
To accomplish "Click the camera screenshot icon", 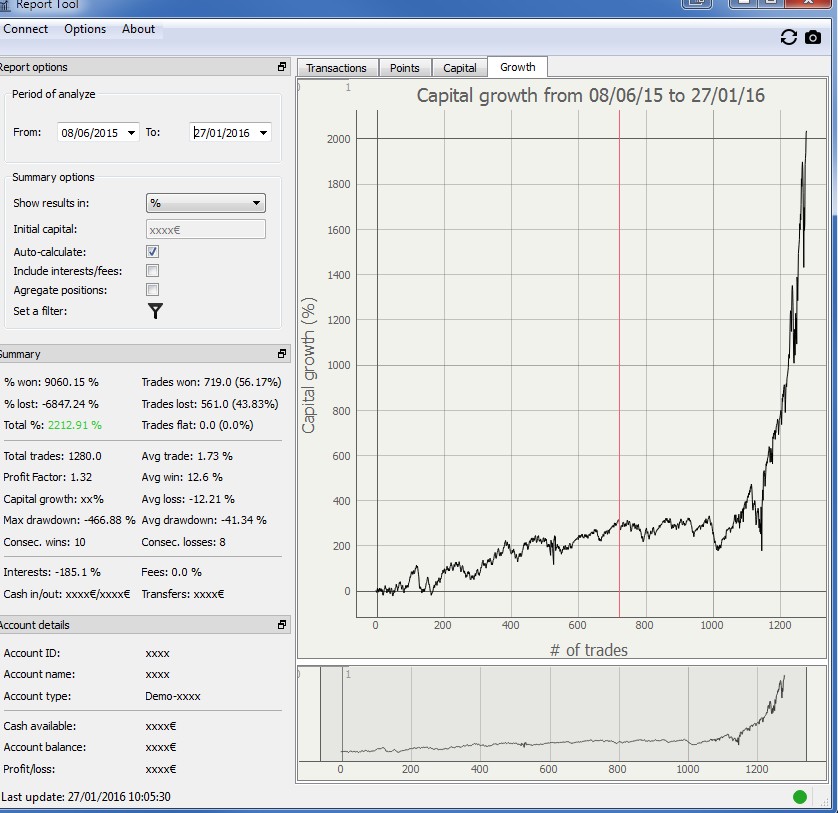I will pyautogui.click(x=813, y=37).
